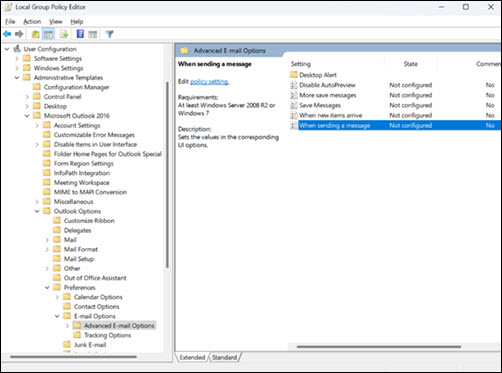Expand the Control Panel node
The width and height of the screenshot is (502, 373).
click(27, 97)
